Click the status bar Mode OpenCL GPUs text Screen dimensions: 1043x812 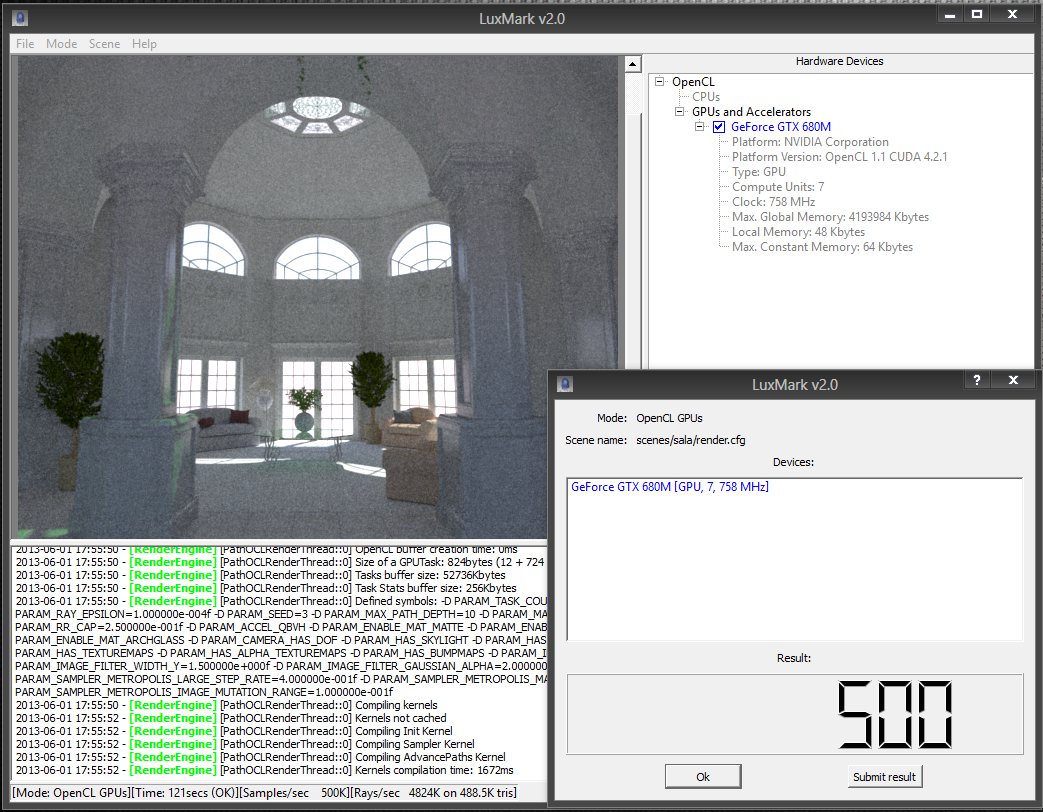(x=71, y=793)
